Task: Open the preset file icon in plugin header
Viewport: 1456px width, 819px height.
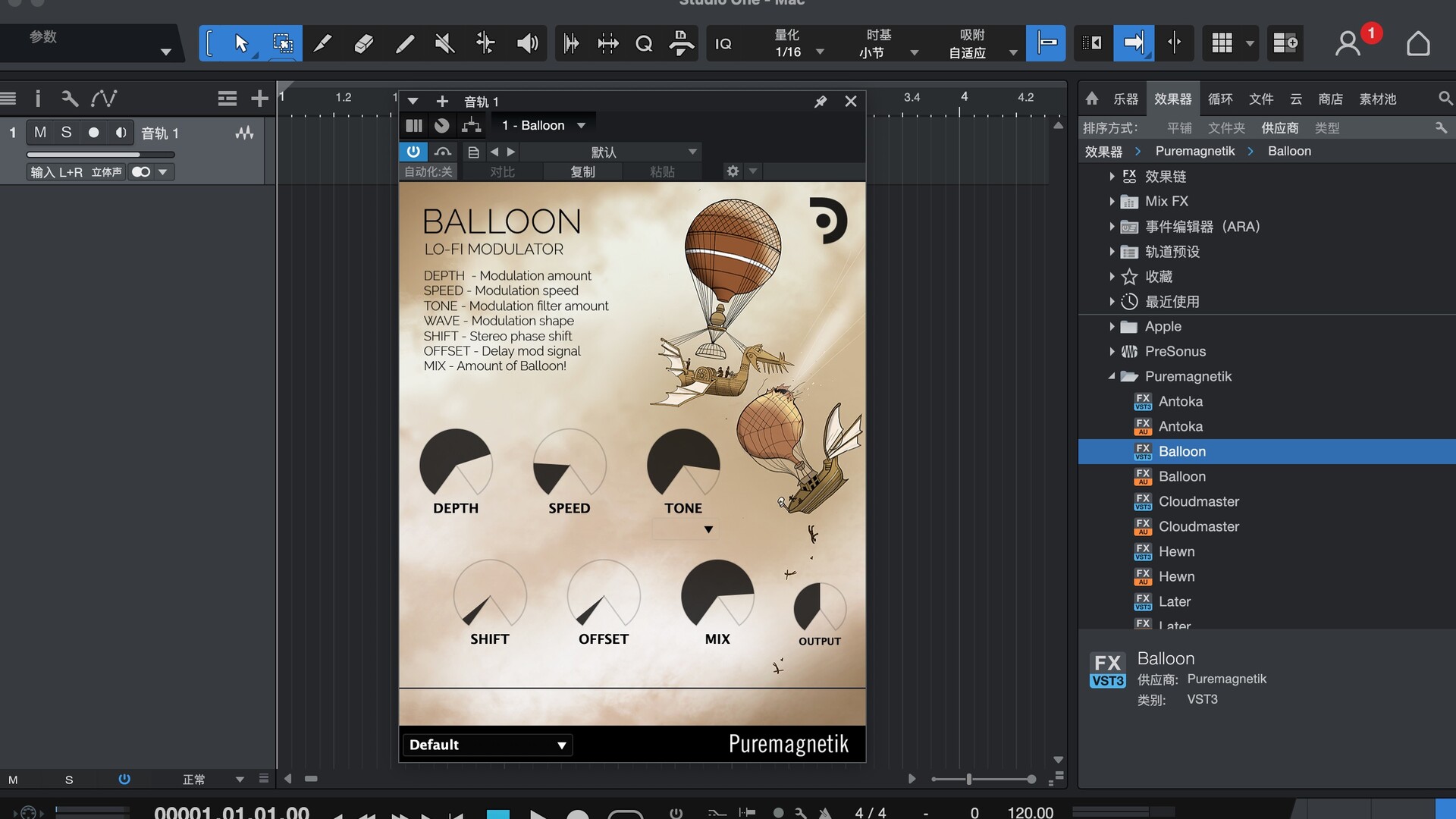Action: pos(473,152)
